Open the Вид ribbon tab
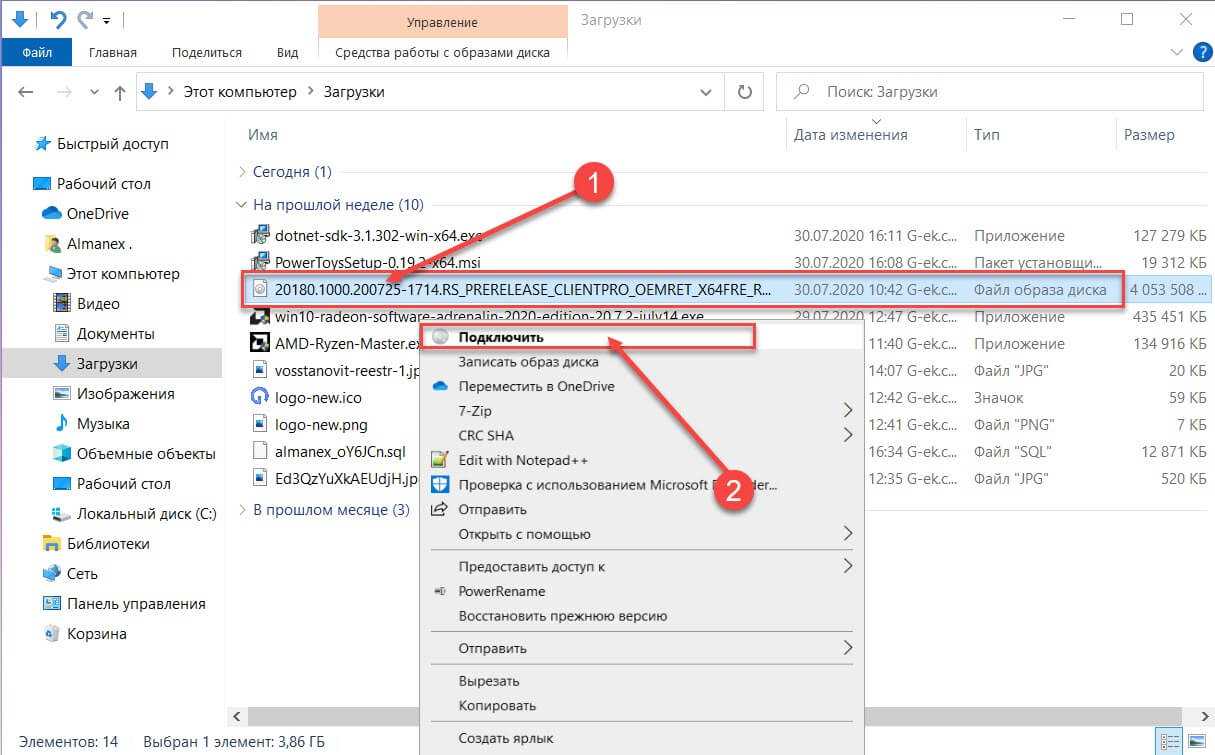Image resolution: width=1215 pixels, height=755 pixels. pos(287,53)
